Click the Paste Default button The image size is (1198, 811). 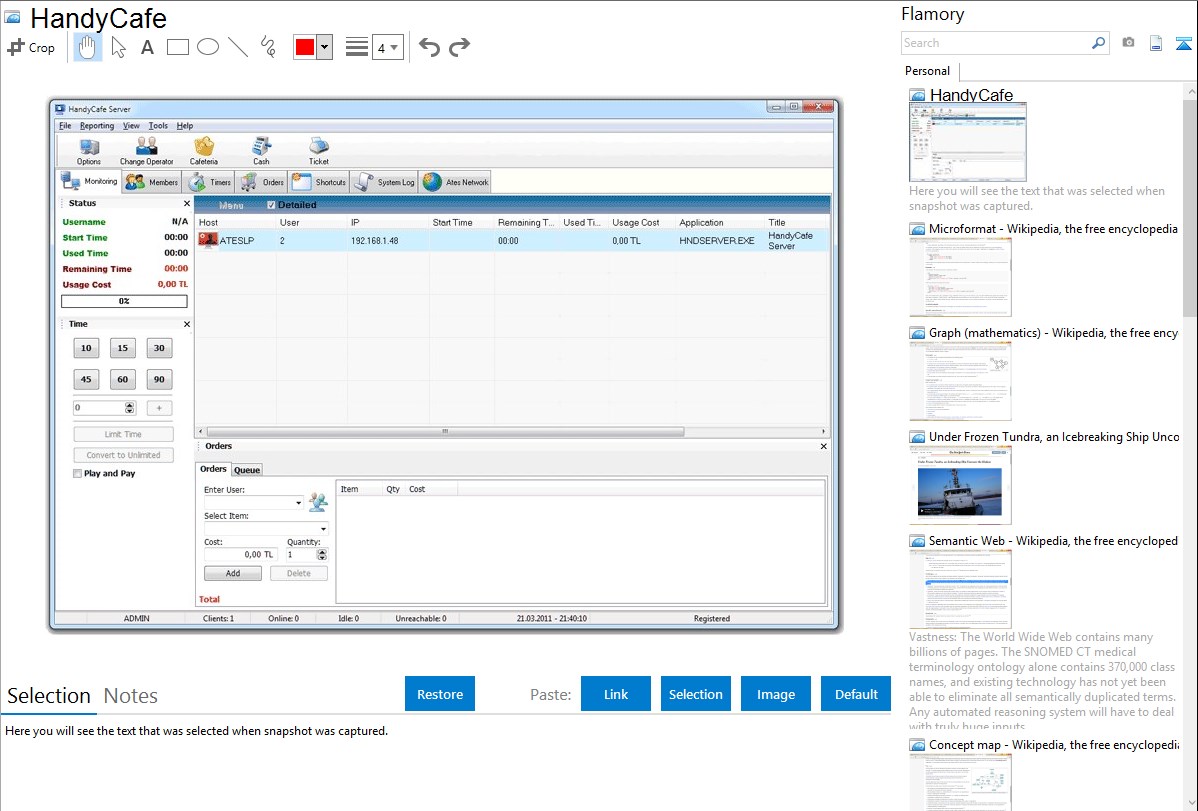coord(856,694)
